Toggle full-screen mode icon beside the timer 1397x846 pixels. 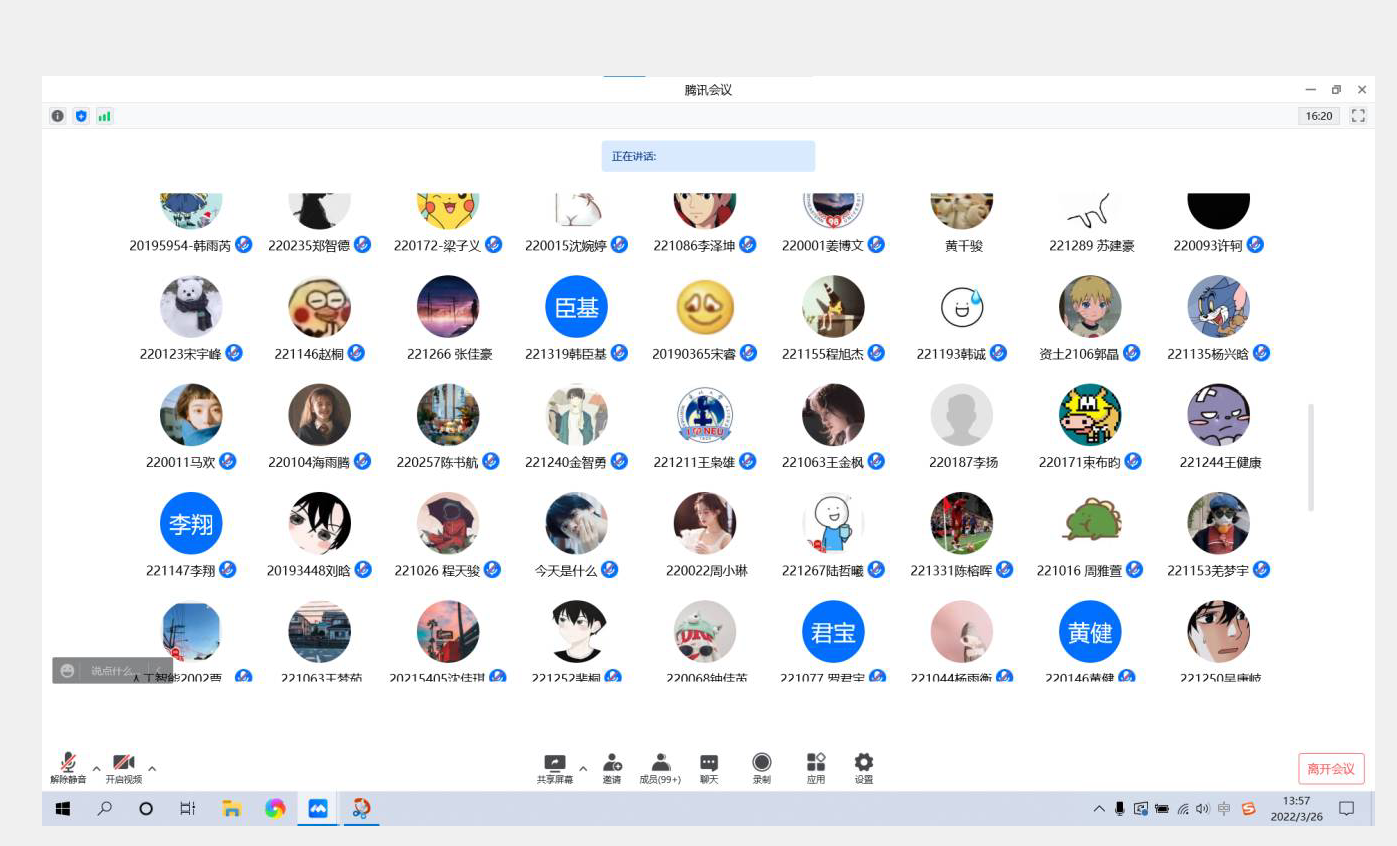[x=1358, y=116]
